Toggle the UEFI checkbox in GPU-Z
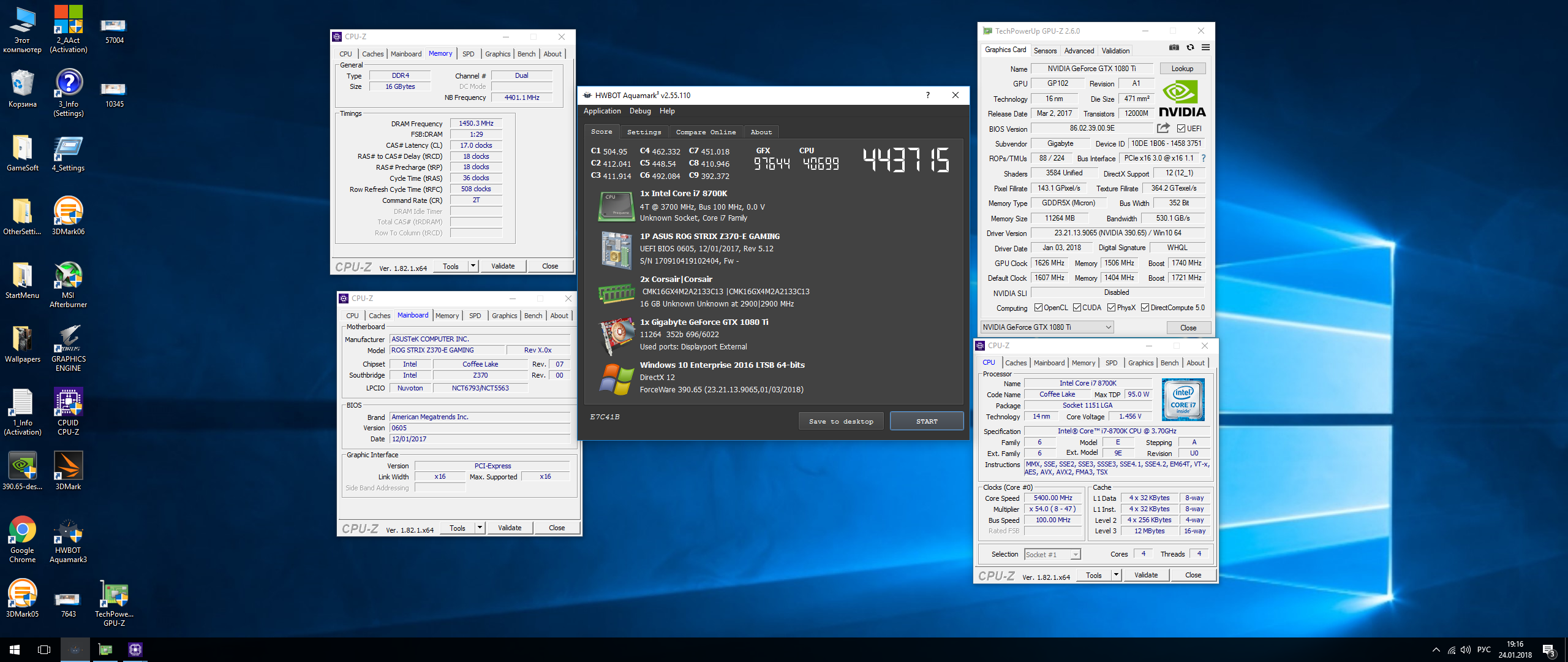 tap(1181, 129)
